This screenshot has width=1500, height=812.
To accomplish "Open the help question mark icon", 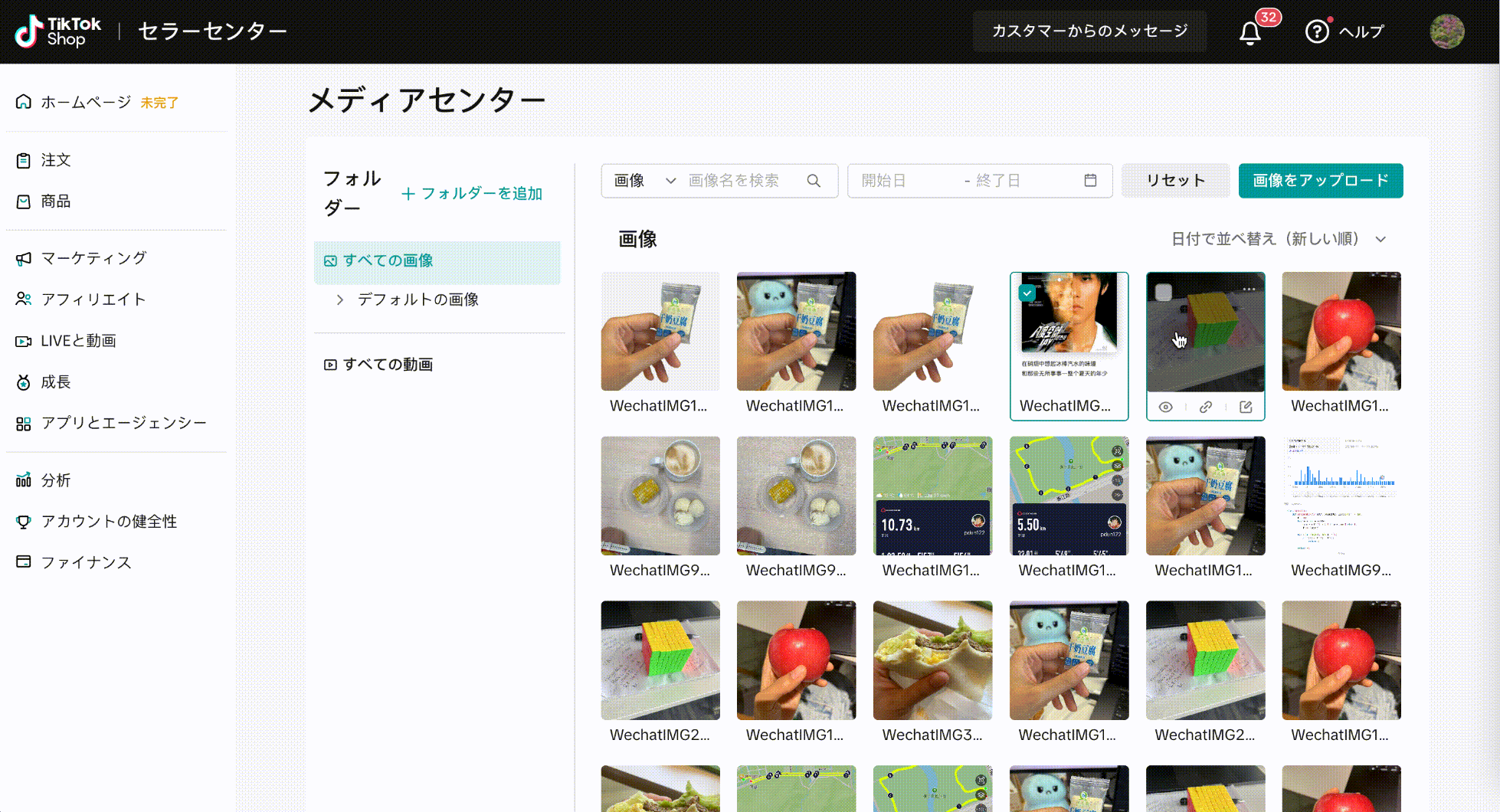I will pyautogui.click(x=1317, y=31).
